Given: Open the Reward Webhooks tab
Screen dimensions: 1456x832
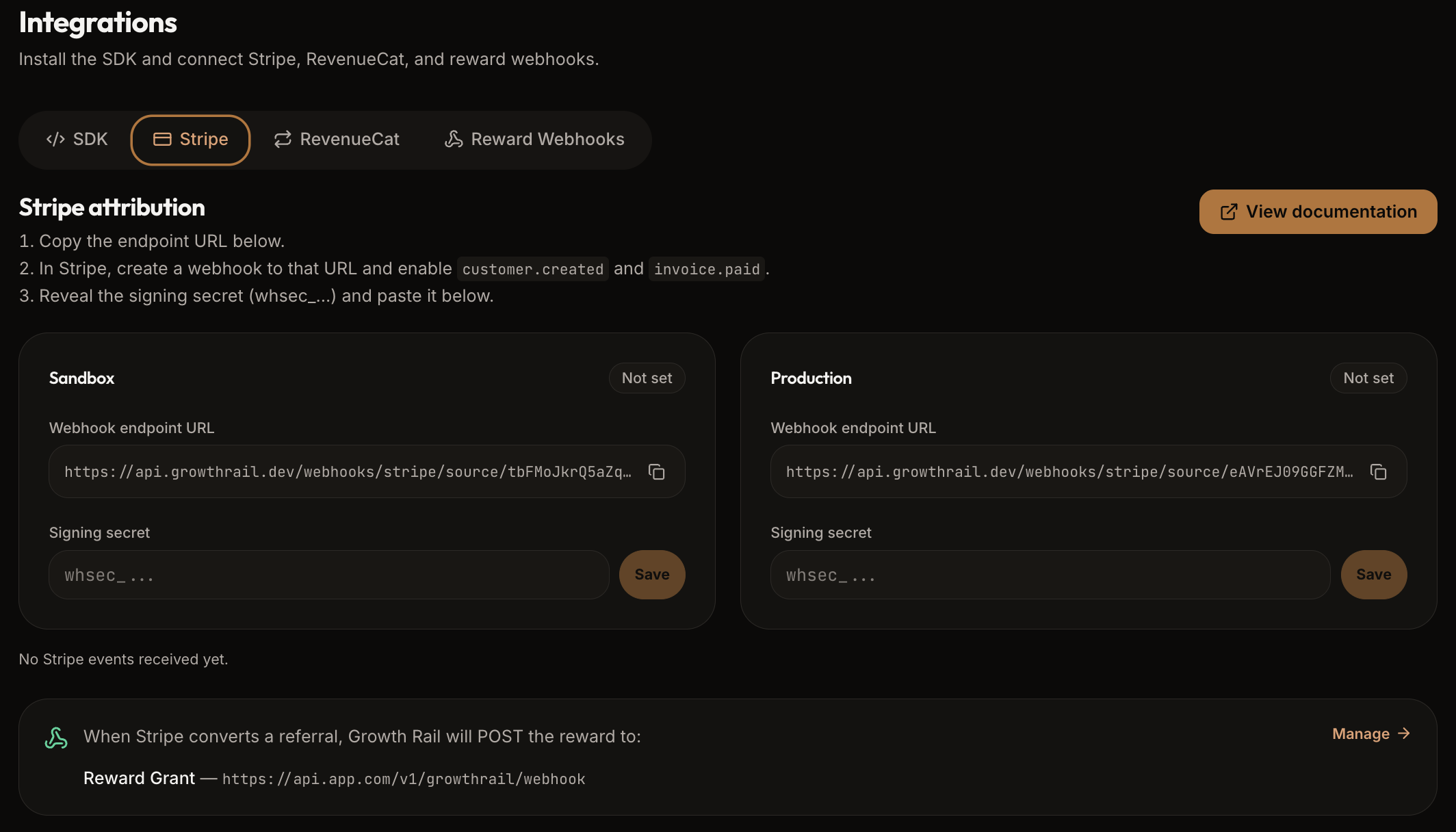Looking at the screenshot, I should [x=534, y=140].
